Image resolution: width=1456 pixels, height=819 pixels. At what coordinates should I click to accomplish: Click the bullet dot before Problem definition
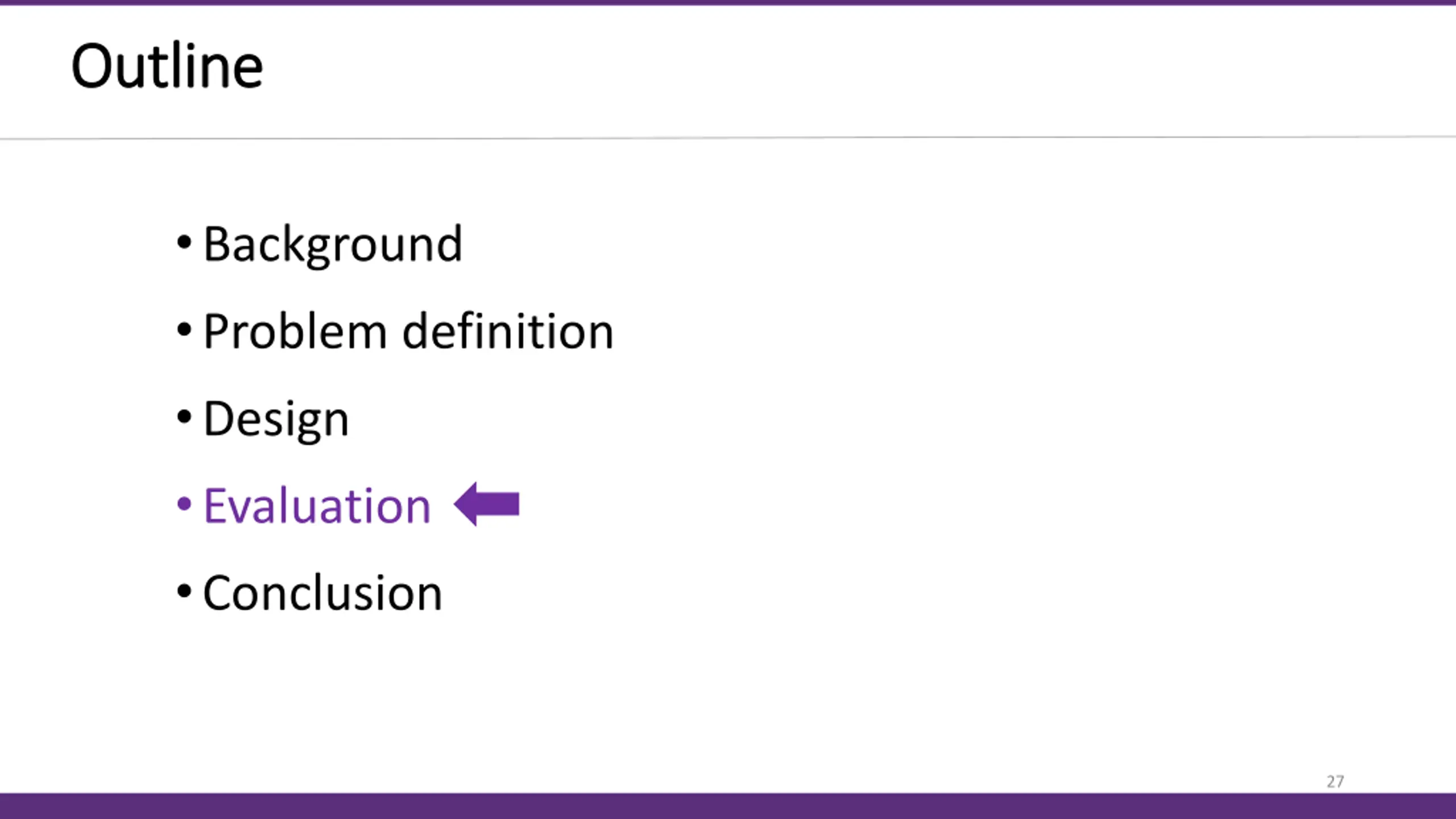[x=184, y=329]
